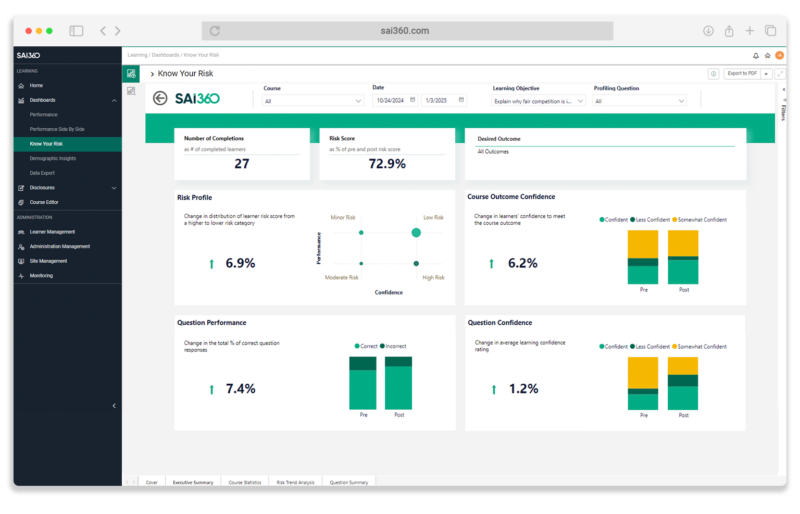Click the Export to PDF button
The image size is (800, 514).
tap(742, 74)
